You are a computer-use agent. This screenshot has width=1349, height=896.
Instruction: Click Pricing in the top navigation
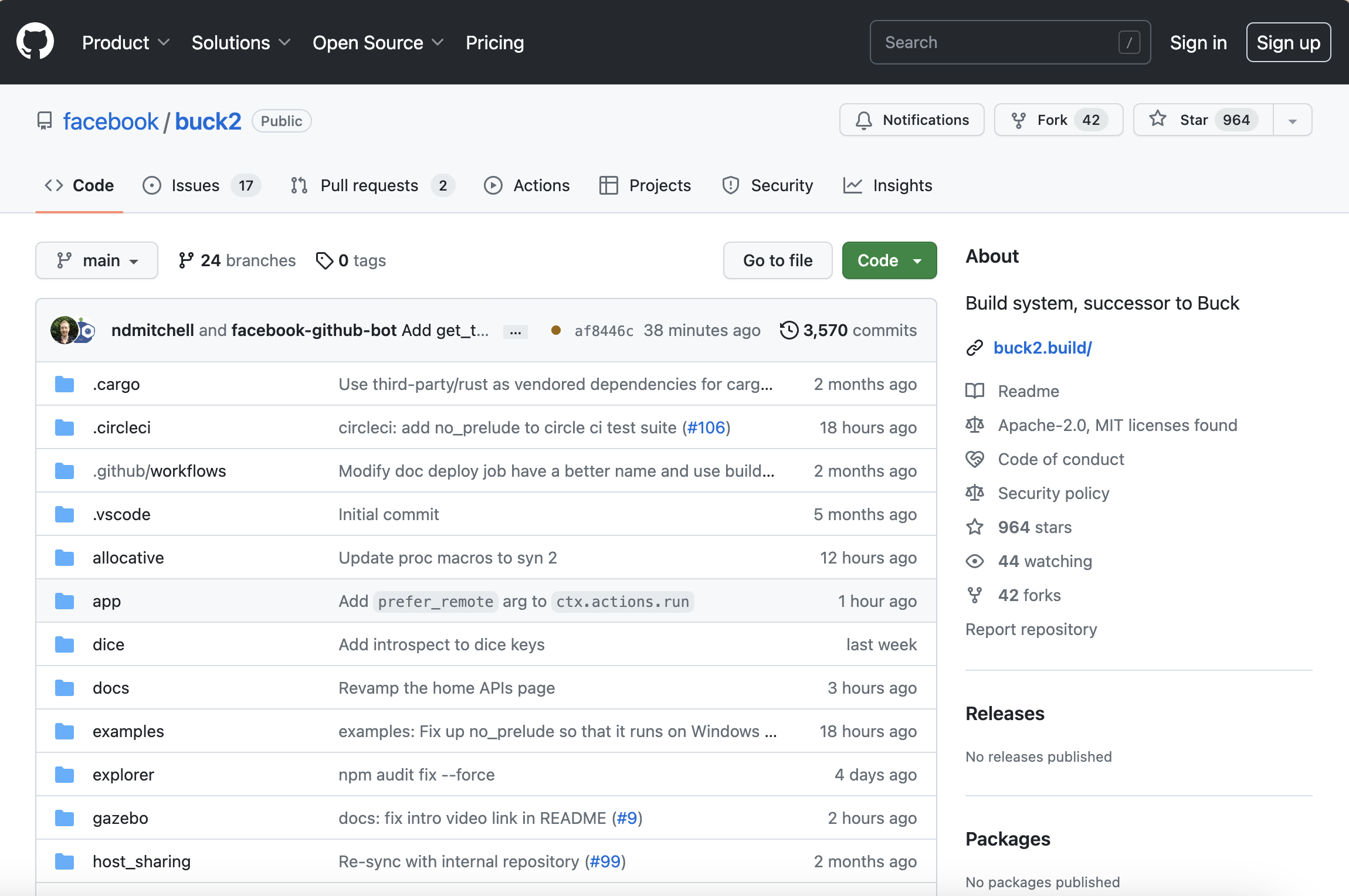point(494,42)
